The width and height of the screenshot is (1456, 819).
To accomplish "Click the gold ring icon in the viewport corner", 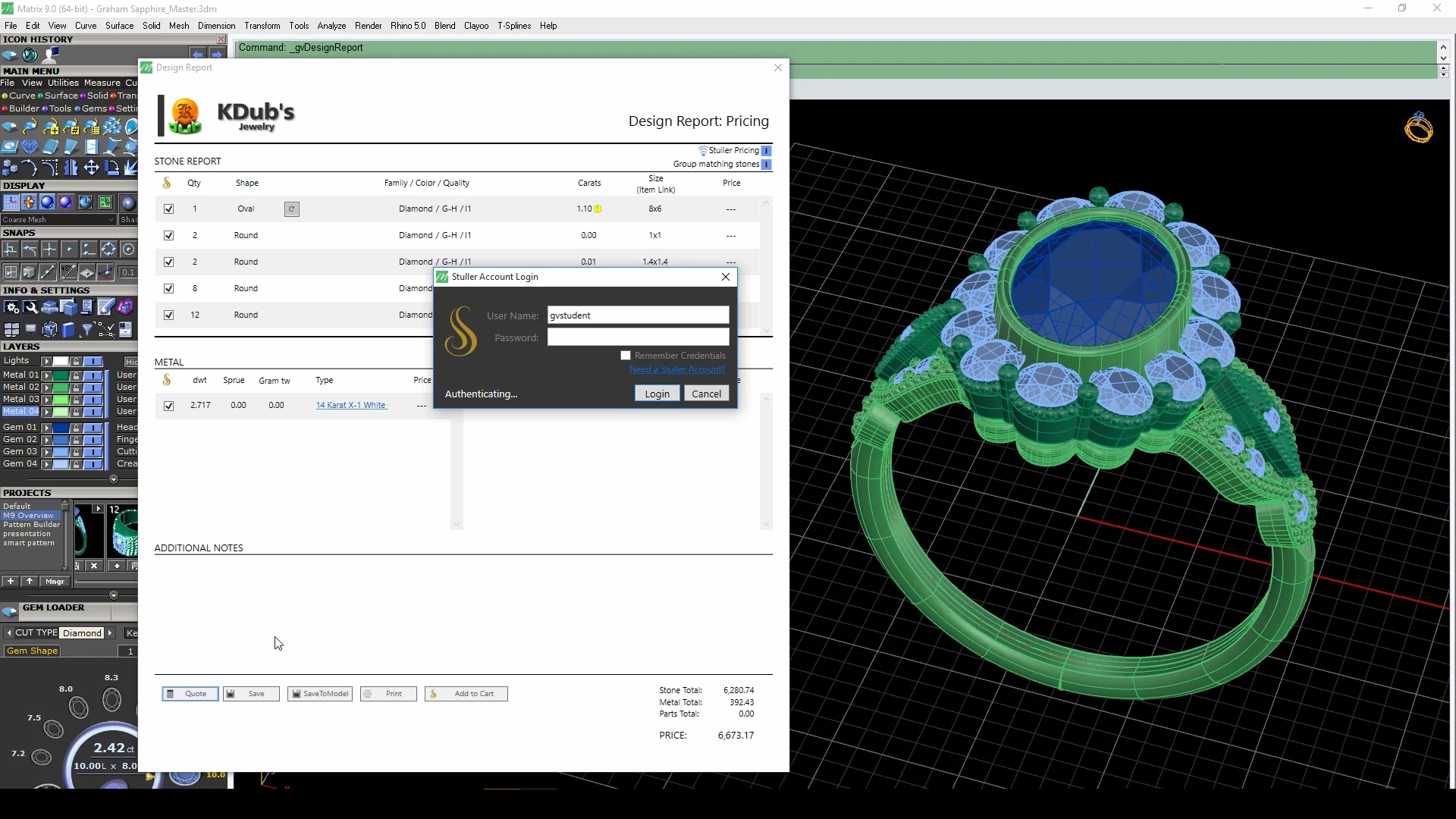I will pyautogui.click(x=1419, y=127).
